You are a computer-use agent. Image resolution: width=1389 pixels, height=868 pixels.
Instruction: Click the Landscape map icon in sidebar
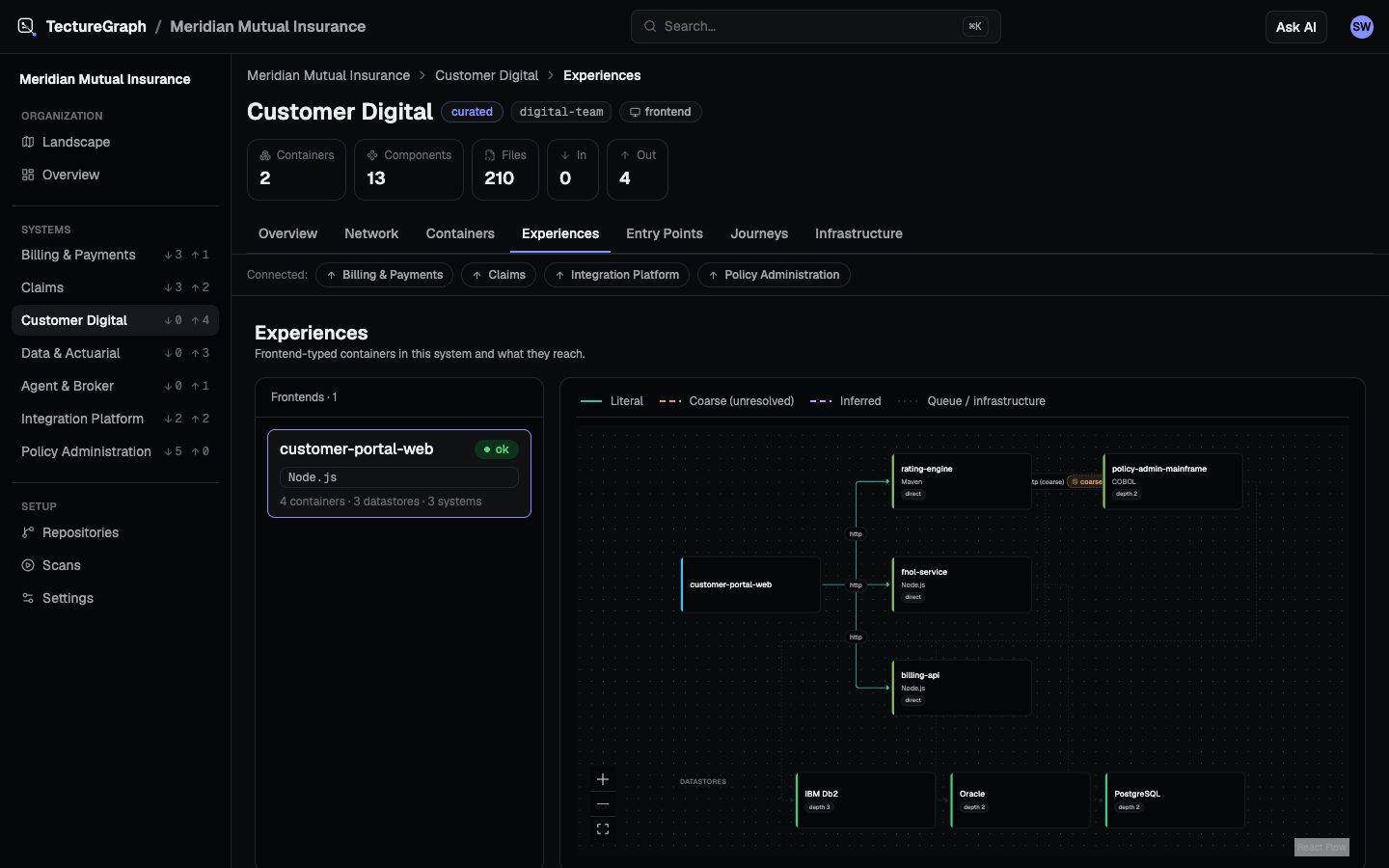click(28, 142)
